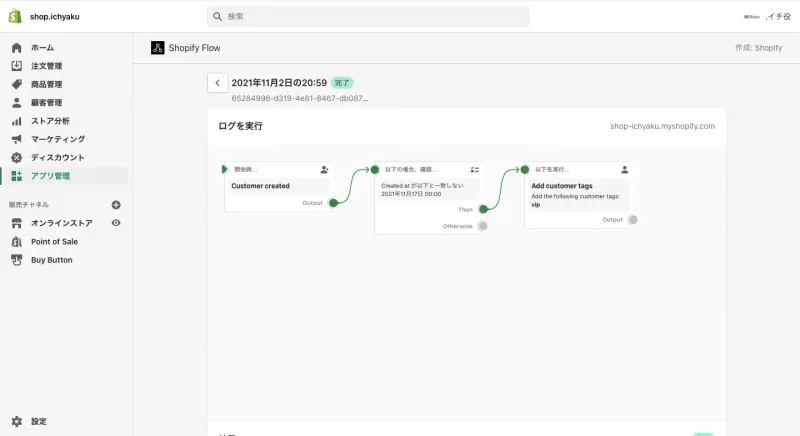
Task: Add a sales channel with plus icon
Action: [x=116, y=204]
